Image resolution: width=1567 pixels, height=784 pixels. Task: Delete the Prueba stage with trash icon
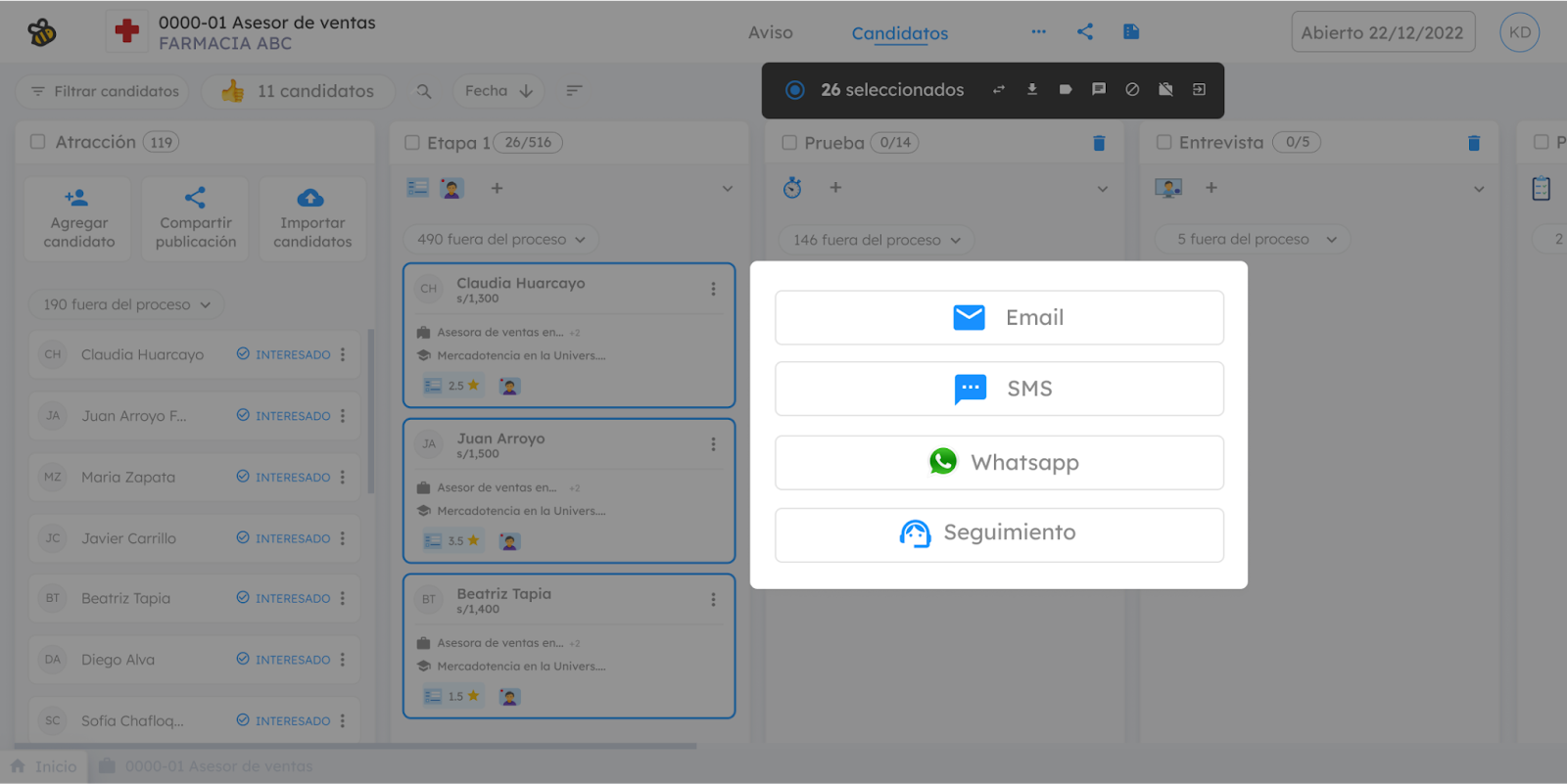(x=1099, y=143)
